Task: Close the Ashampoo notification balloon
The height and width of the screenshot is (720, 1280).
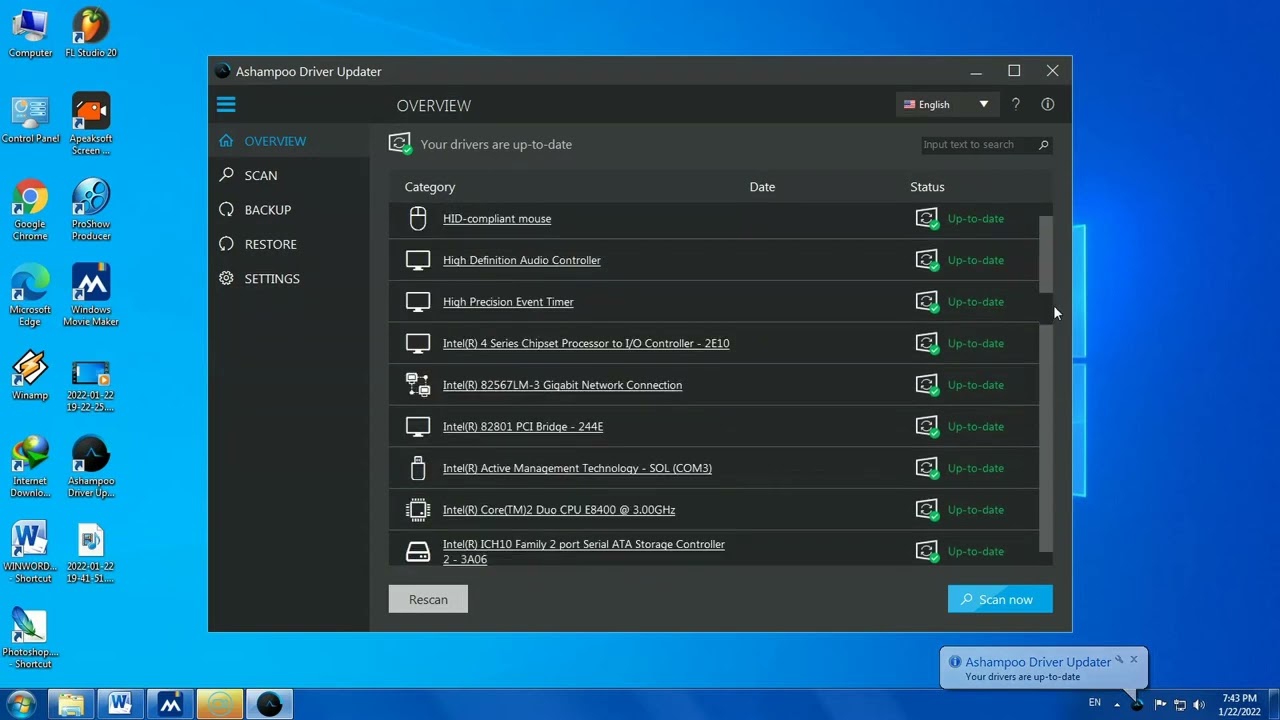Action: point(1134,660)
